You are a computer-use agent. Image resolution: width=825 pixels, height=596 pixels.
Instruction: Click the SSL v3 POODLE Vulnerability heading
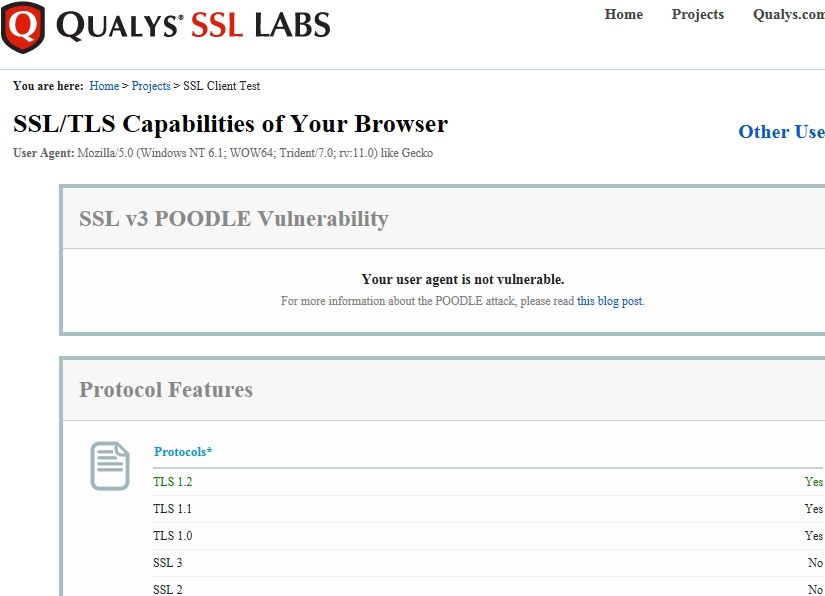234,218
